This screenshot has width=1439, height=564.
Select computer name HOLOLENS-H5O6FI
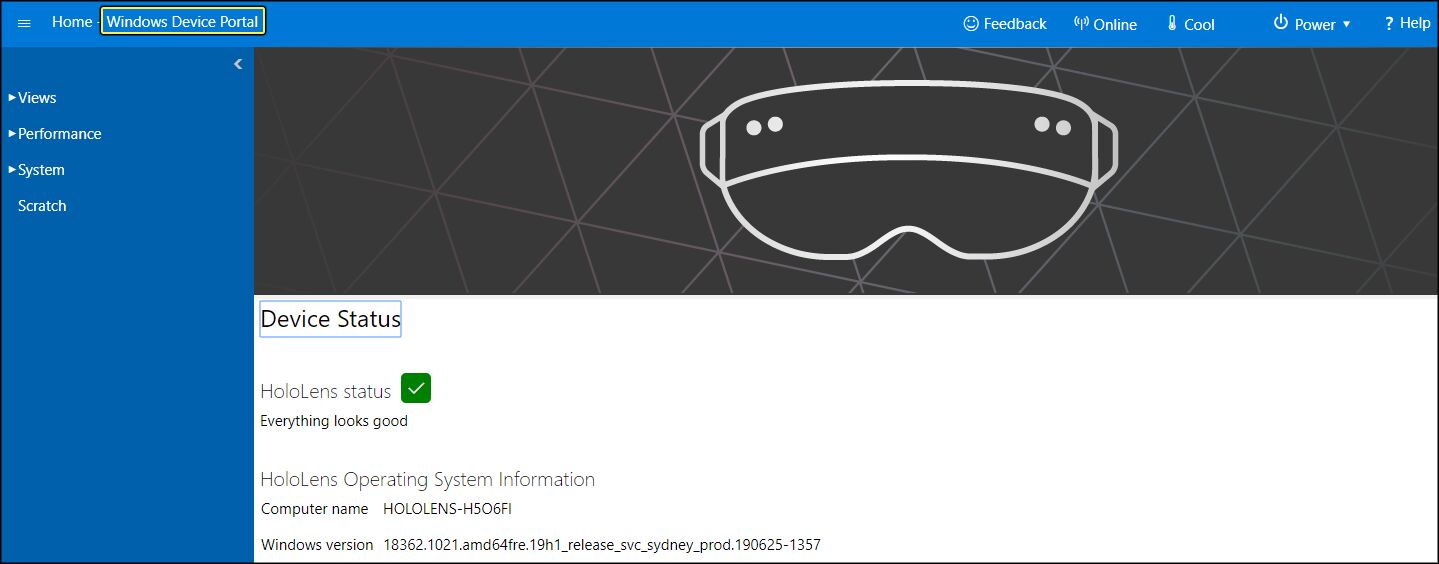coord(448,509)
